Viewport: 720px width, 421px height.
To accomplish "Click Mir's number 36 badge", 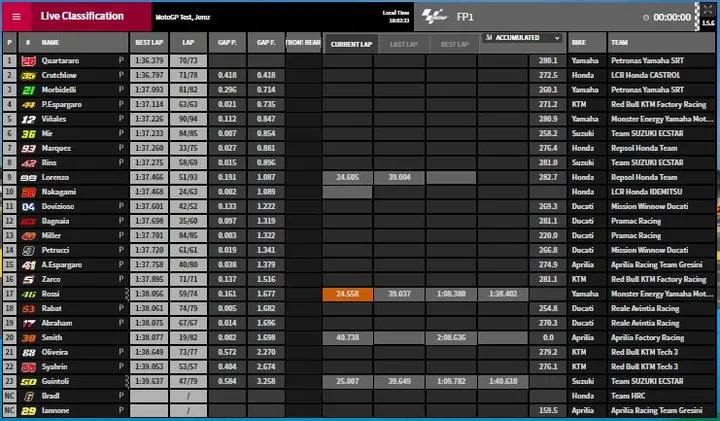I will click(x=28, y=134).
